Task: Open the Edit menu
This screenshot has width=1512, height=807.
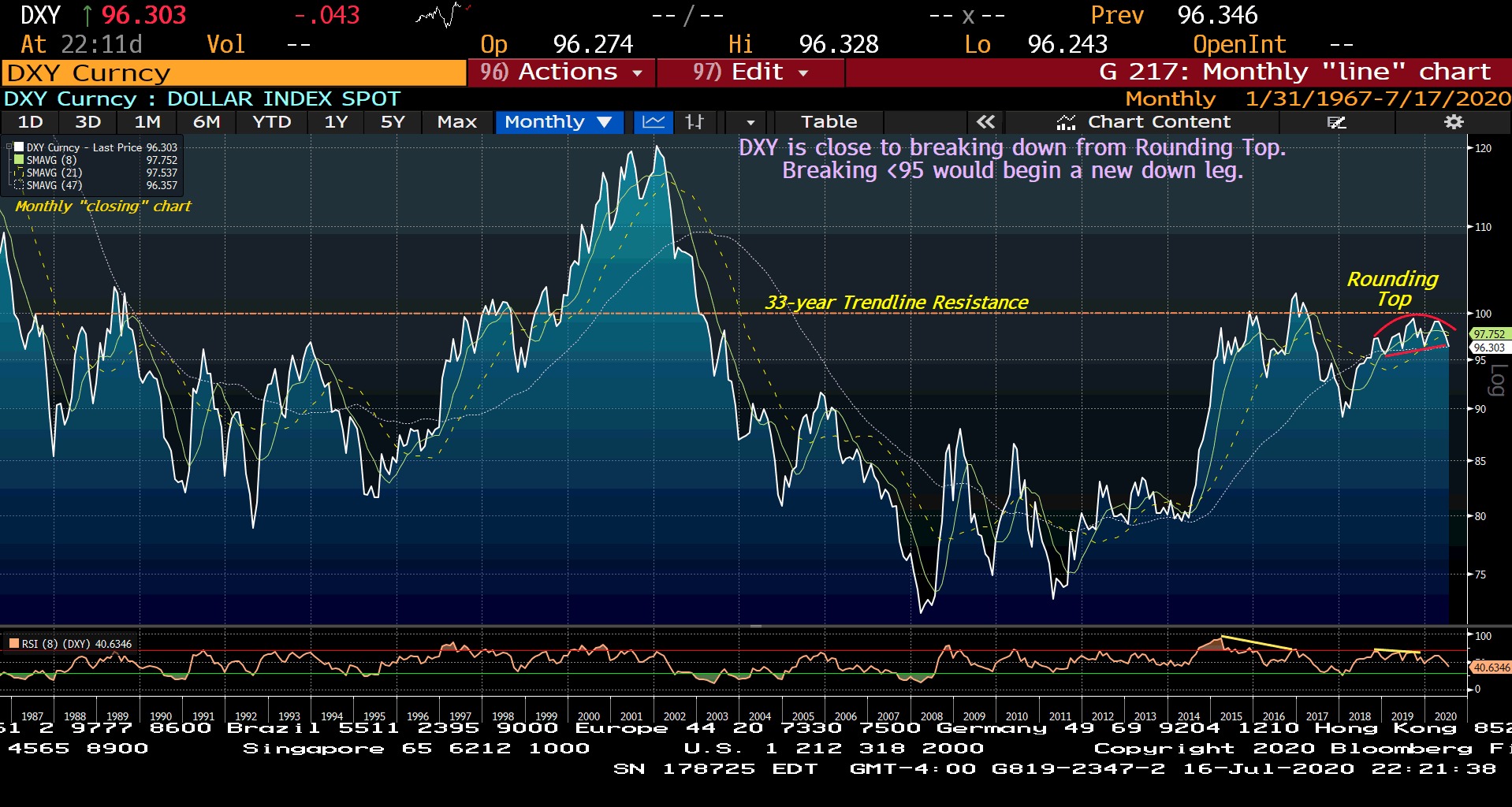Action: [750, 73]
